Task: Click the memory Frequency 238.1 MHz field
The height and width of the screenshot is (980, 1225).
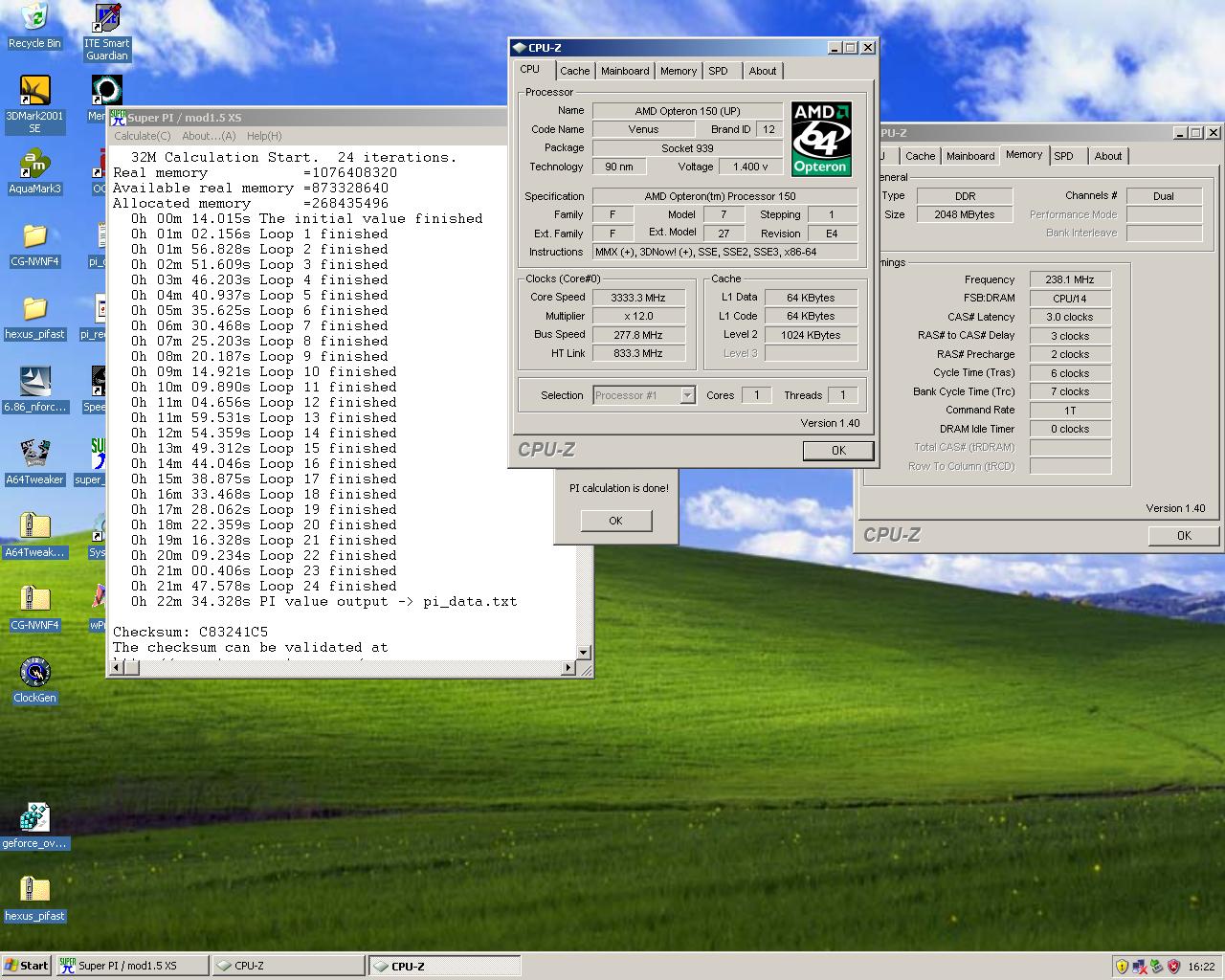Action: point(1070,279)
